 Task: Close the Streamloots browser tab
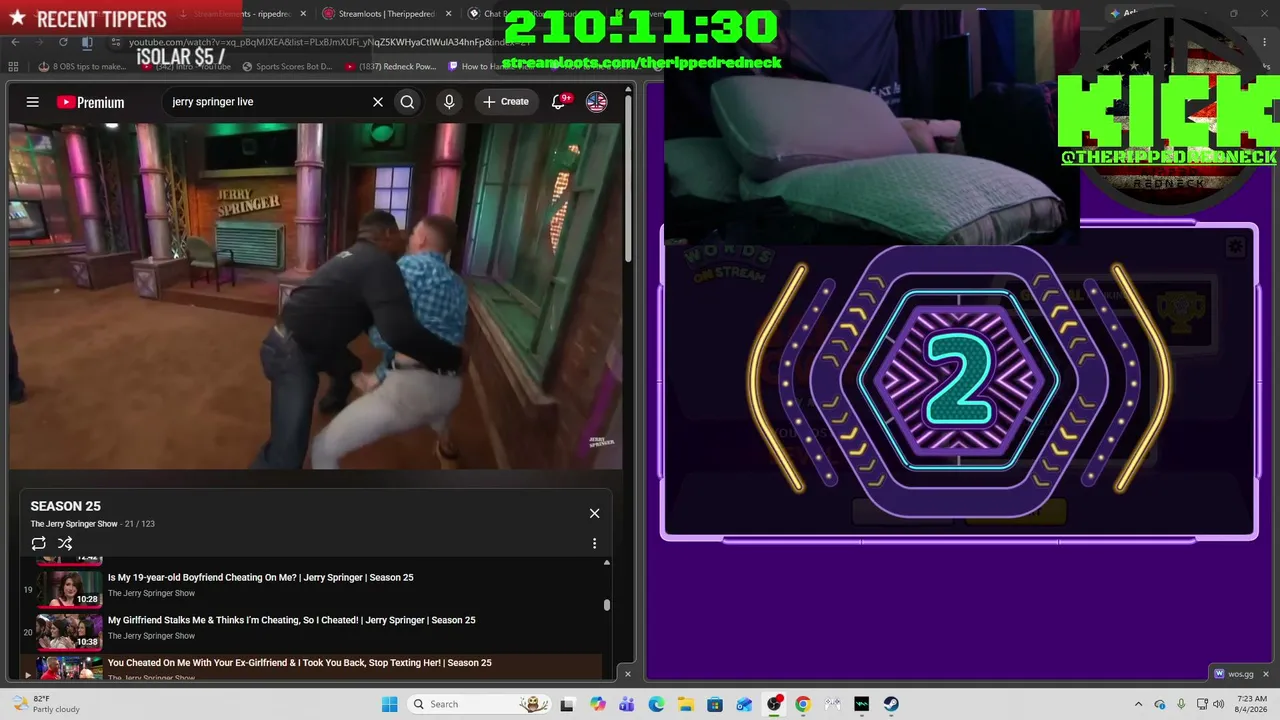[x=448, y=14]
